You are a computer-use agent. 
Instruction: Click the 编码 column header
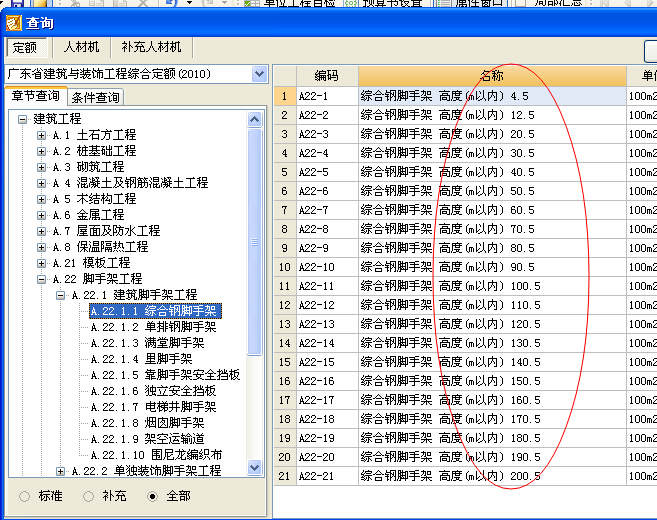(x=327, y=76)
